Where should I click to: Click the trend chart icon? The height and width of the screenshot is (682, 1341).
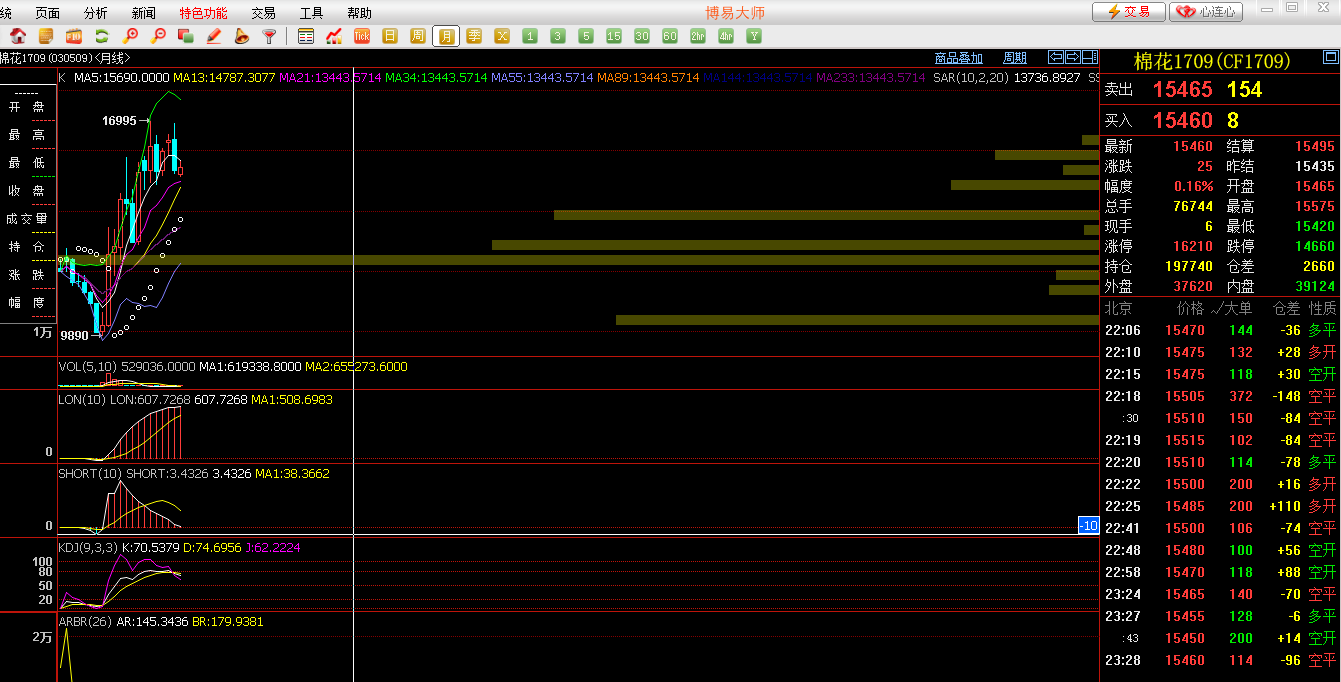334,36
